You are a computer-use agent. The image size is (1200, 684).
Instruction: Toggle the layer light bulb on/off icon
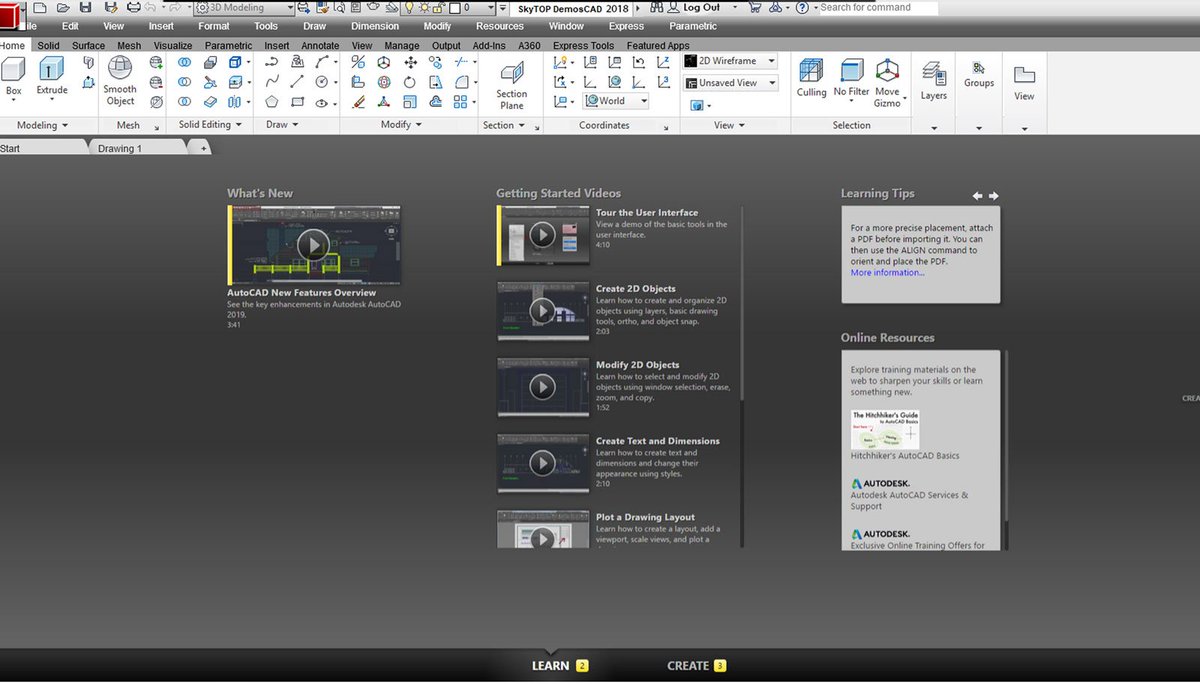[408, 7]
